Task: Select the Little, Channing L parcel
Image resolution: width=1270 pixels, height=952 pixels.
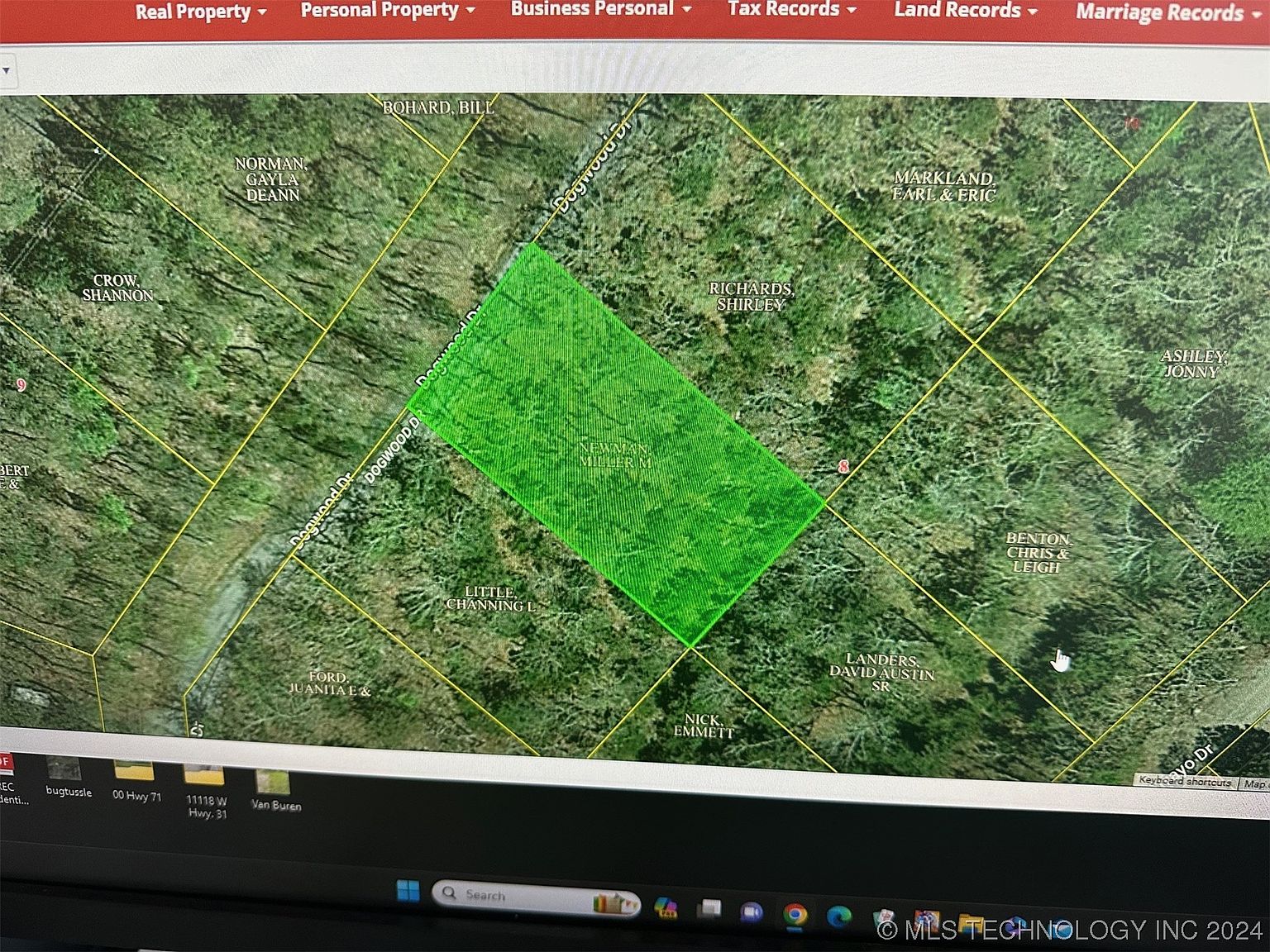Action: [x=490, y=599]
